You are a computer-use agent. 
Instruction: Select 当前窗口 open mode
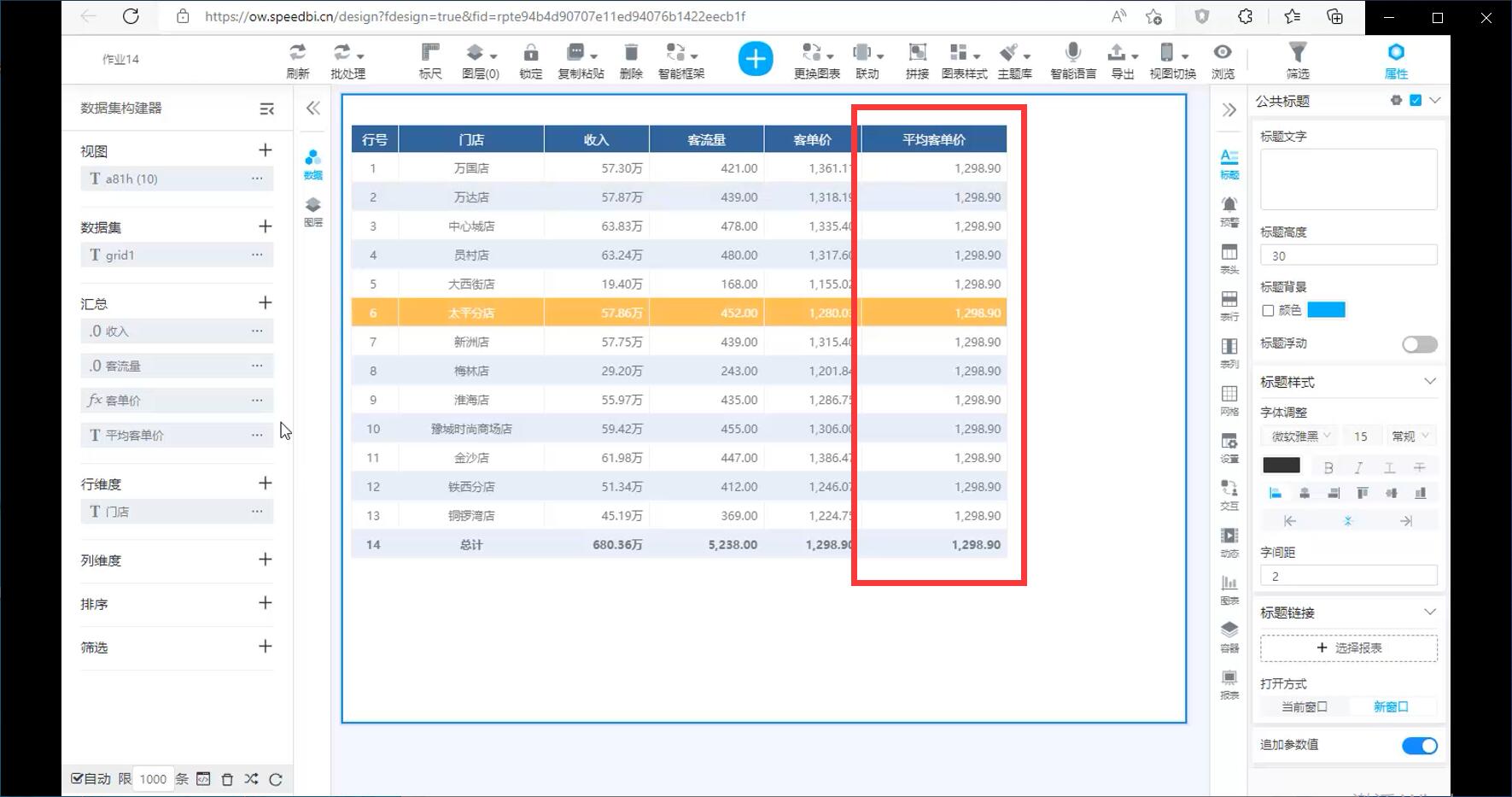(1304, 707)
